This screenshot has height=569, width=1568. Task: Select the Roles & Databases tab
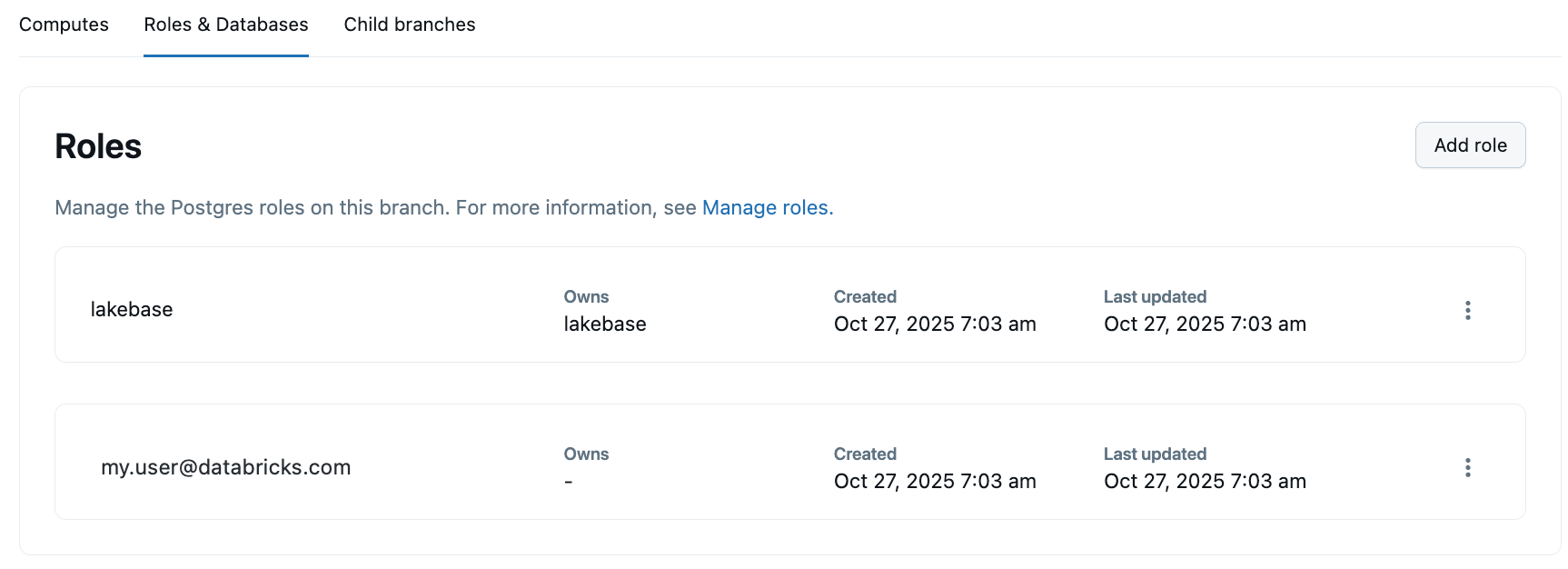[x=226, y=25]
